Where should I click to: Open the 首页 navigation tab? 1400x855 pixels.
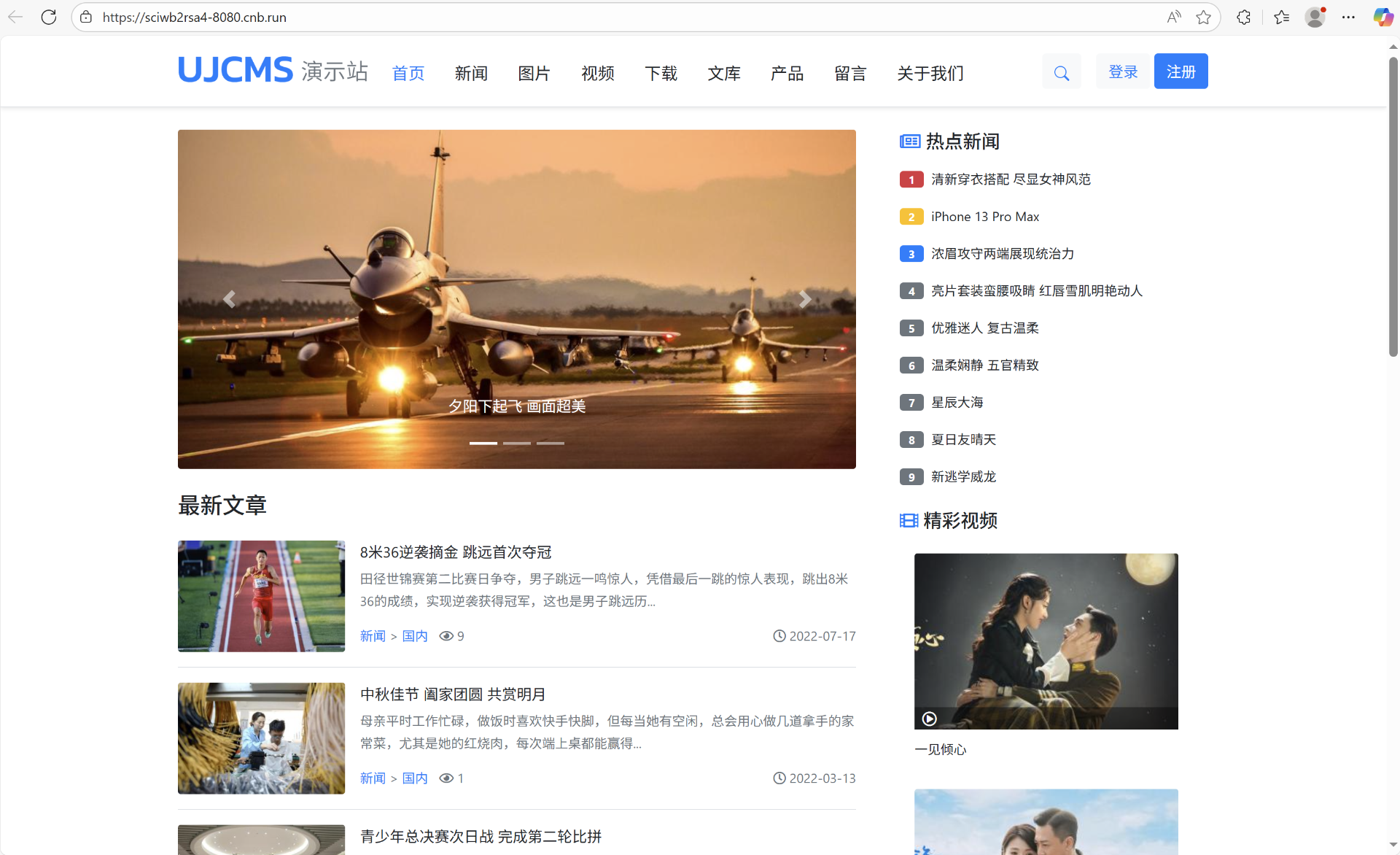[x=408, y=73]
